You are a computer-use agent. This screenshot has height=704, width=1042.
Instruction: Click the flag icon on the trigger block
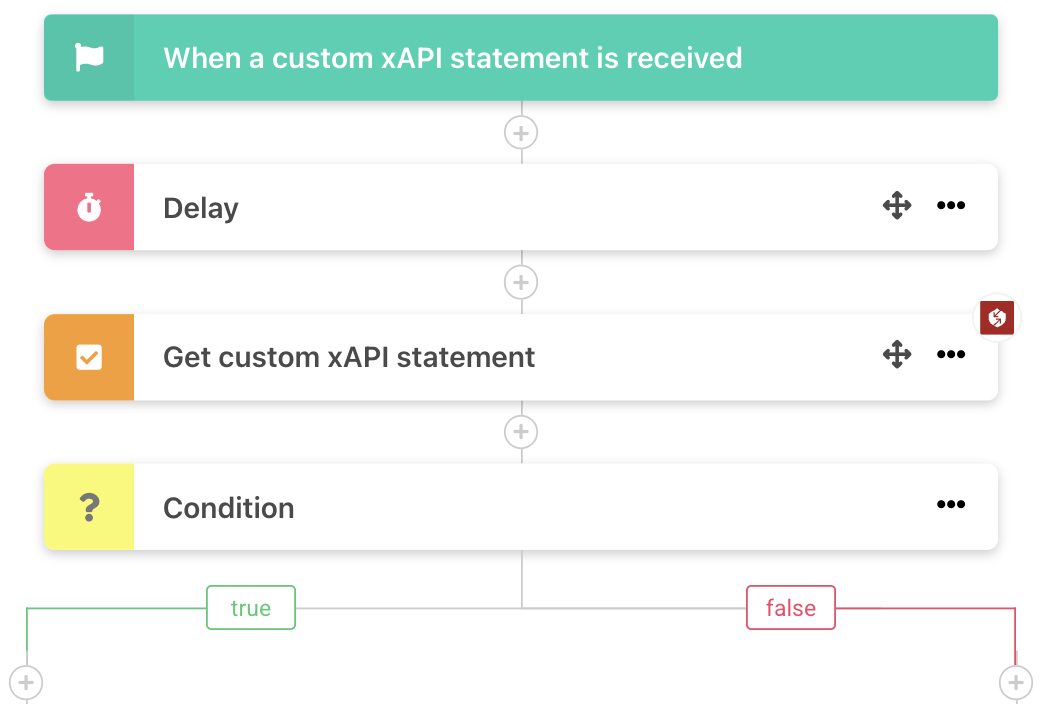pyautogui.click(x=89, y=58)
